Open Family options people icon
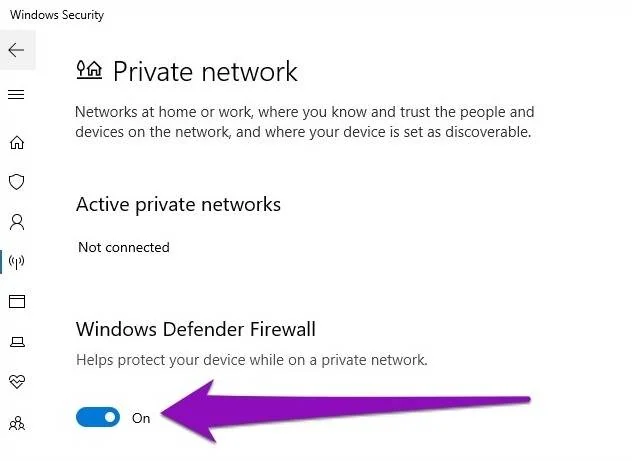Image resolution: width=632 pixels, height=461 pixels. (17, 423)
